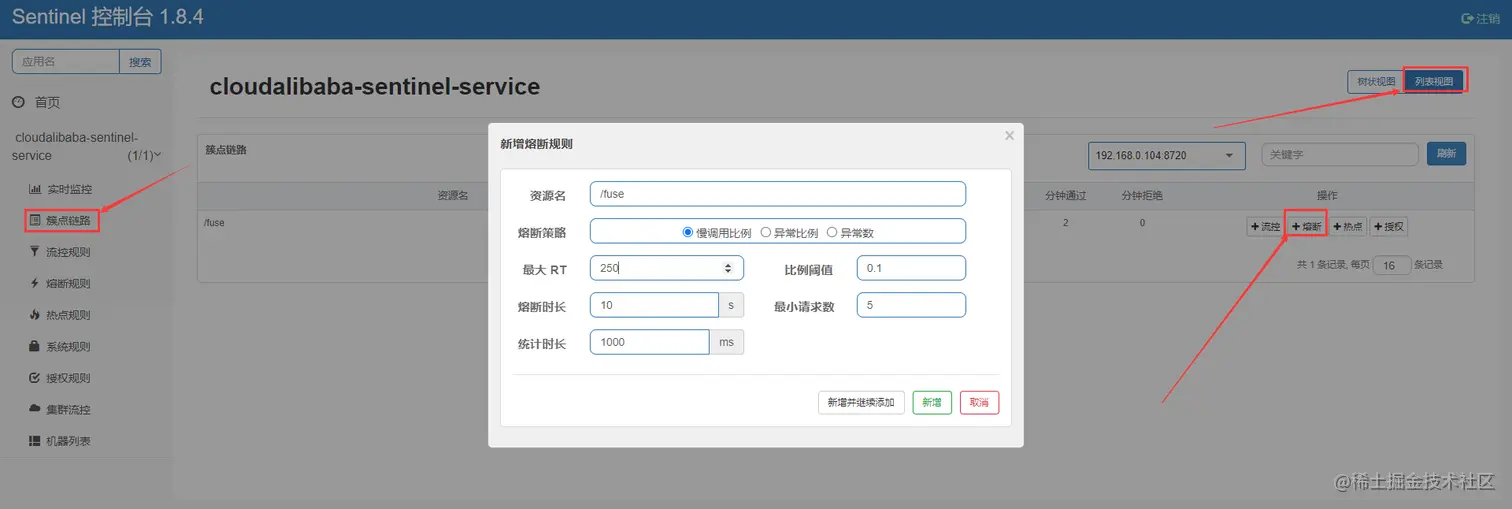Click the 热点 button for /fuse
Viewport: 1512px width, 509px height.
(x=1348, y=227)
